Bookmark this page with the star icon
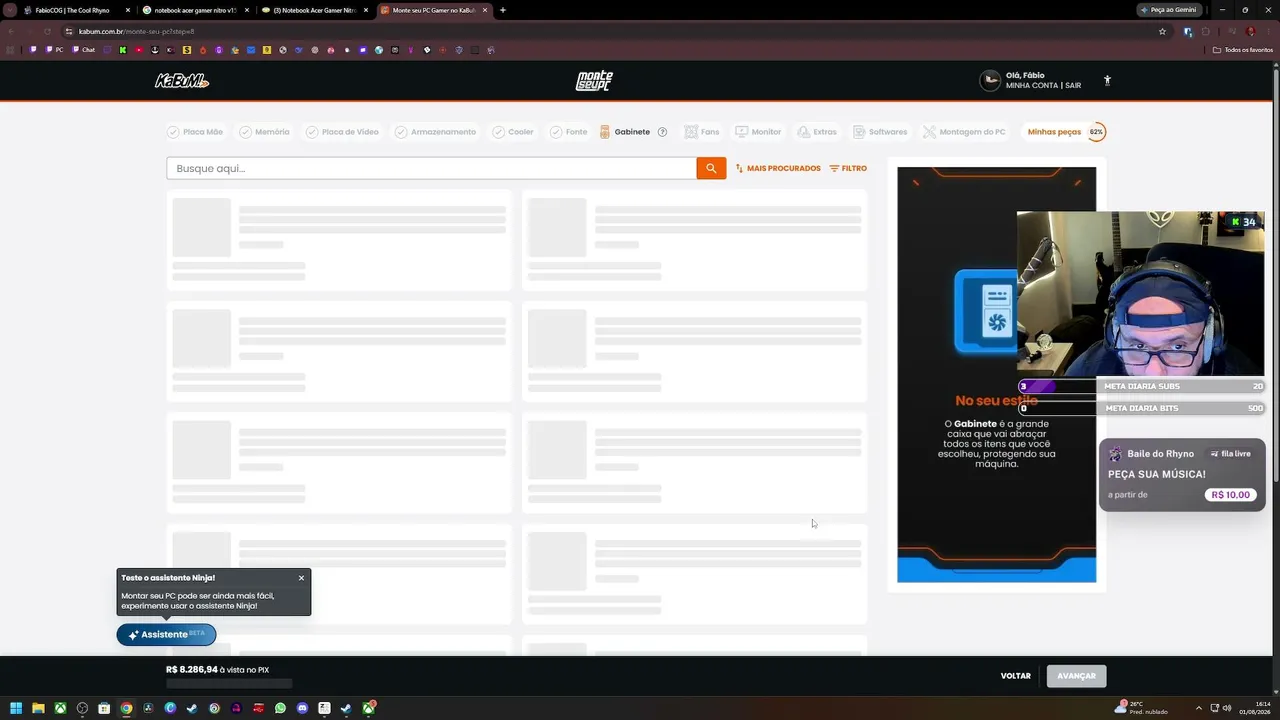 pos(1162,31)
